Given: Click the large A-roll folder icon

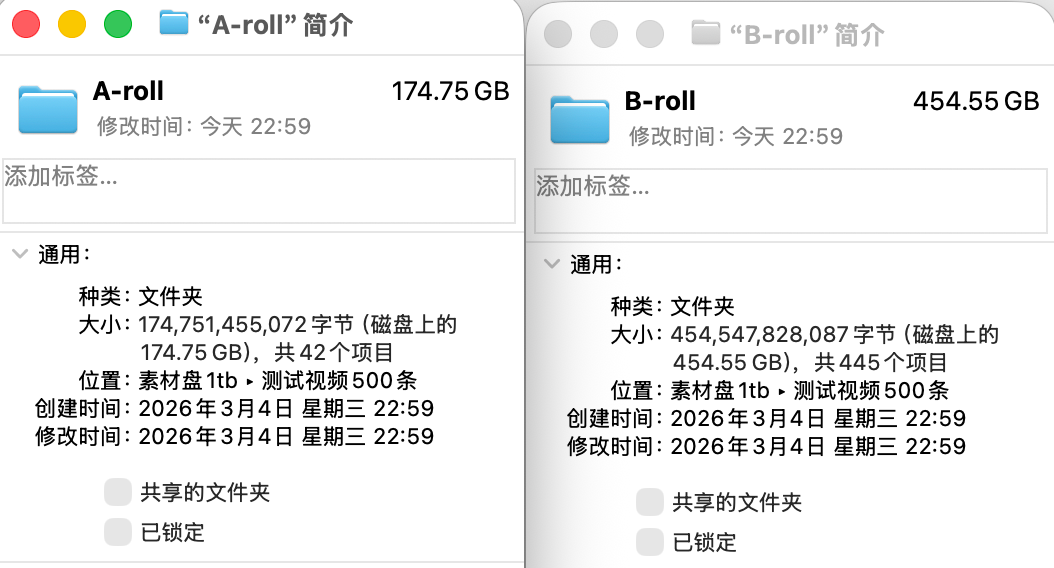Looking at the screenshot, I should (x=48, y=109).
